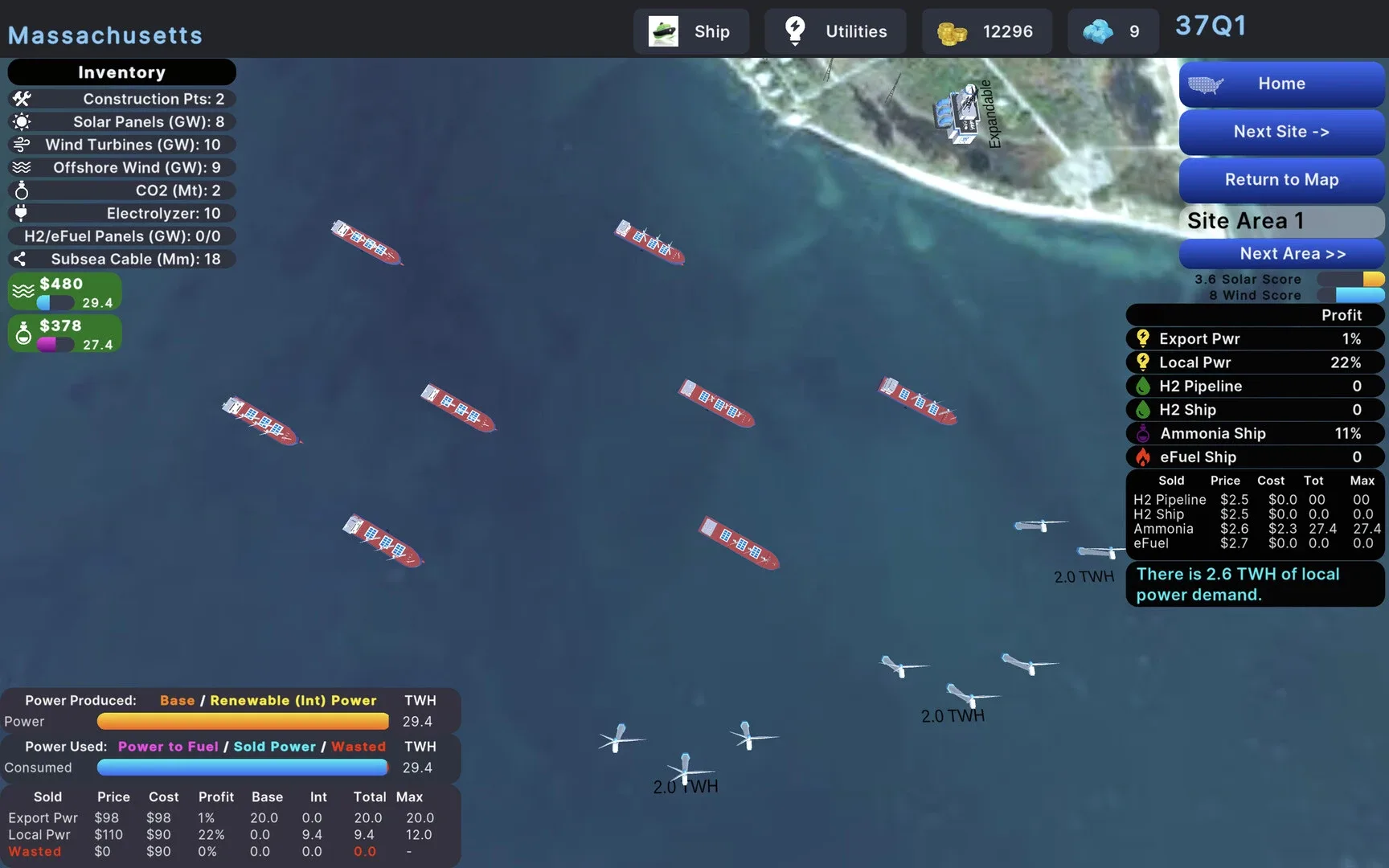Switch to Next Area

click(1280, 254)
